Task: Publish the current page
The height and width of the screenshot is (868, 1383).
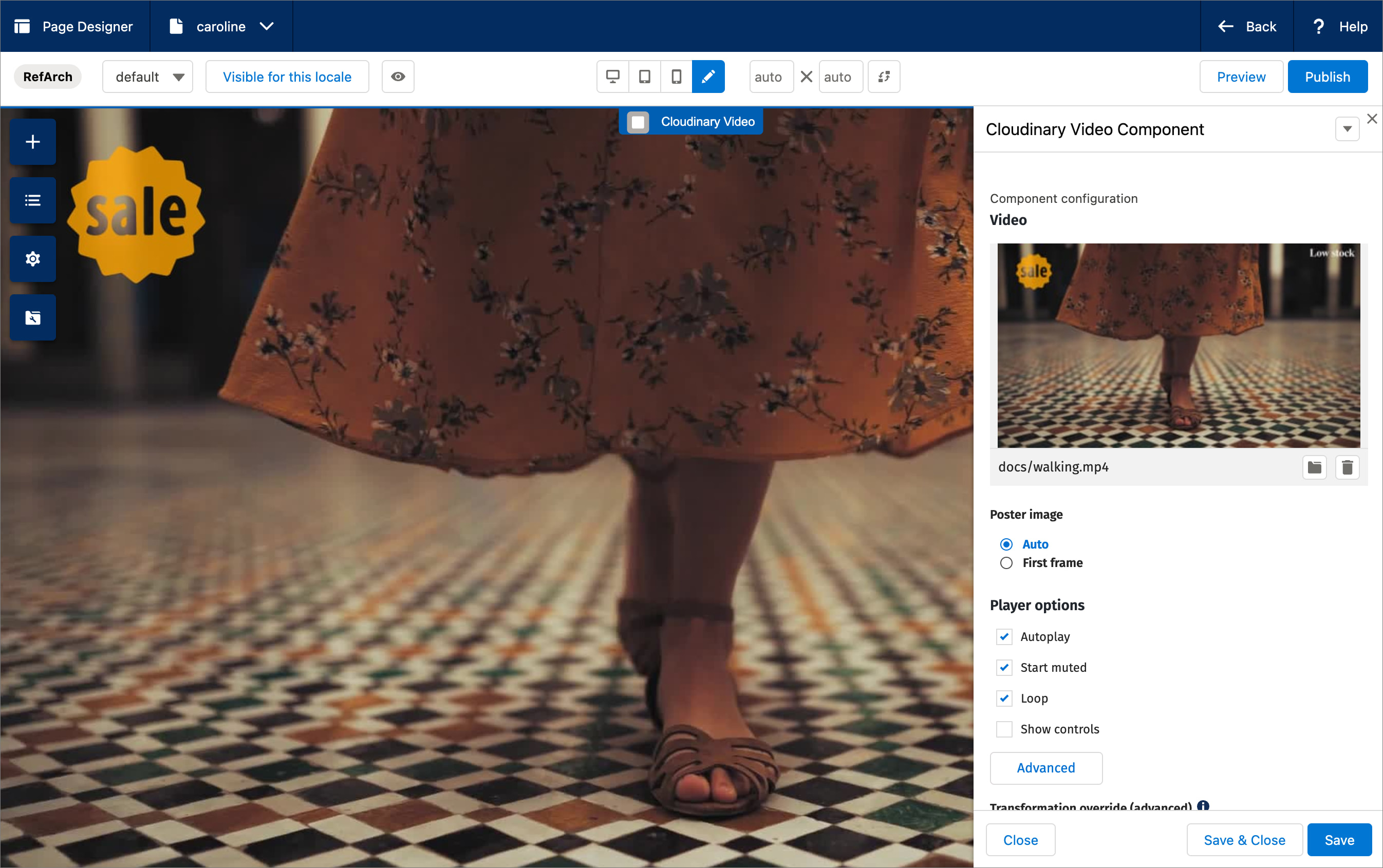Action: [x=1328, y=77]
